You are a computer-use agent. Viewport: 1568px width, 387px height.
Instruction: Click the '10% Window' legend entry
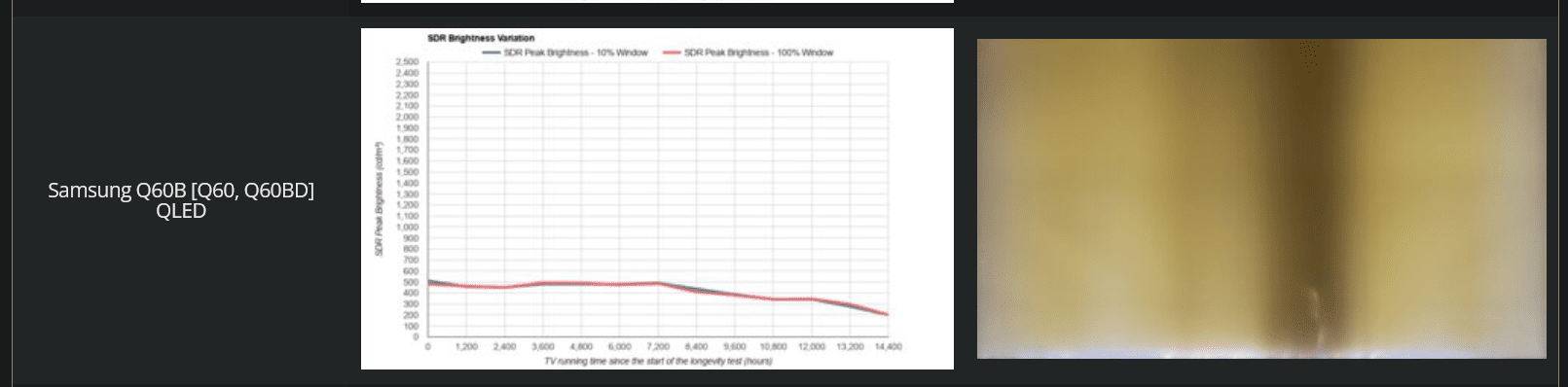[566, 53]
